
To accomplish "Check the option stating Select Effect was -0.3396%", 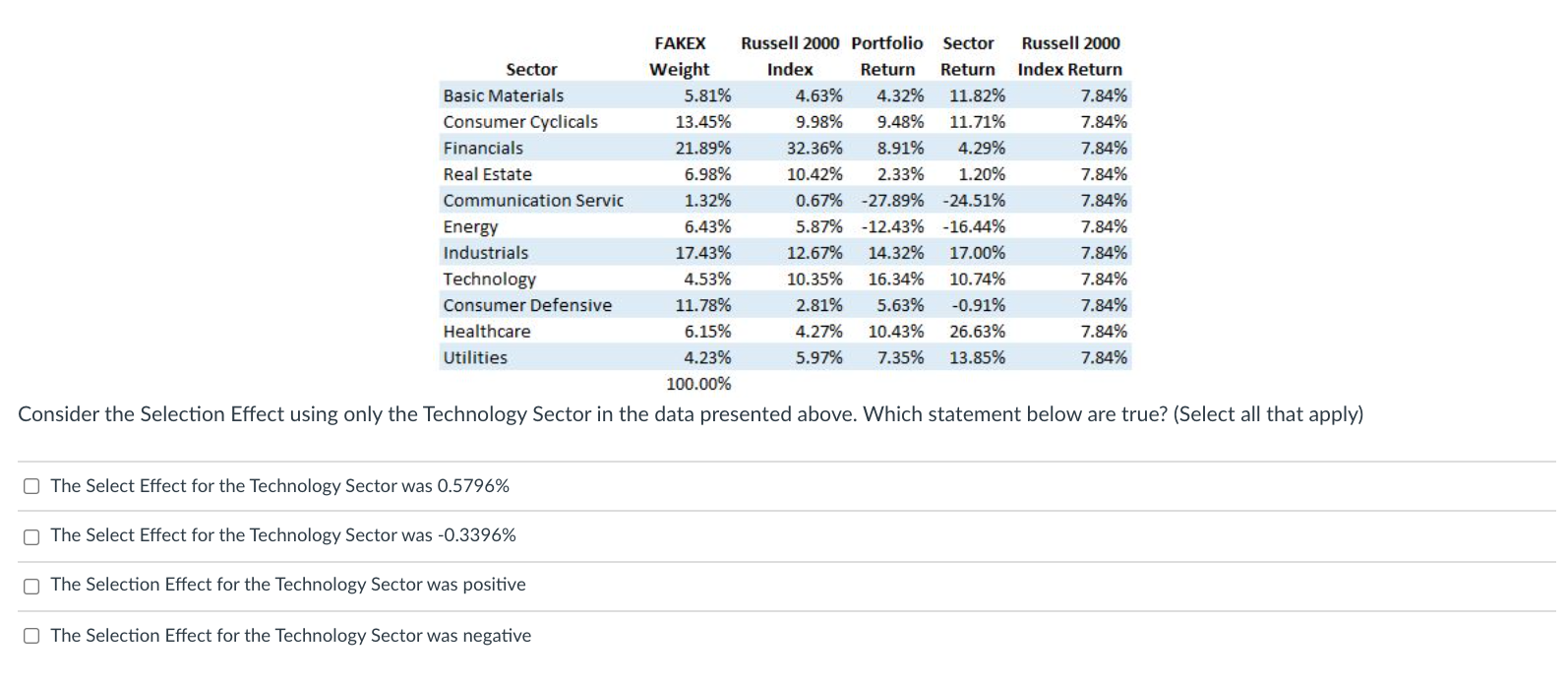I will [x=31, y=535].
